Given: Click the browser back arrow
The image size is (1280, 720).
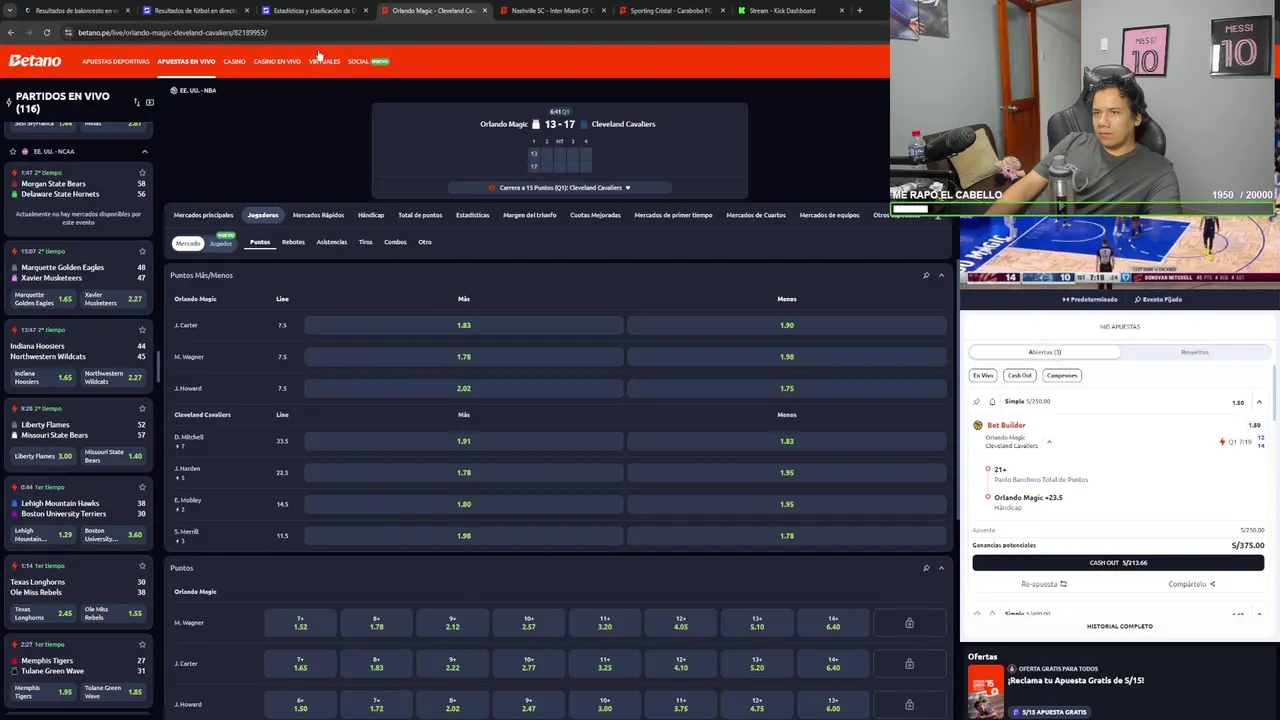Looking at the screenshot, I should 10,32.
